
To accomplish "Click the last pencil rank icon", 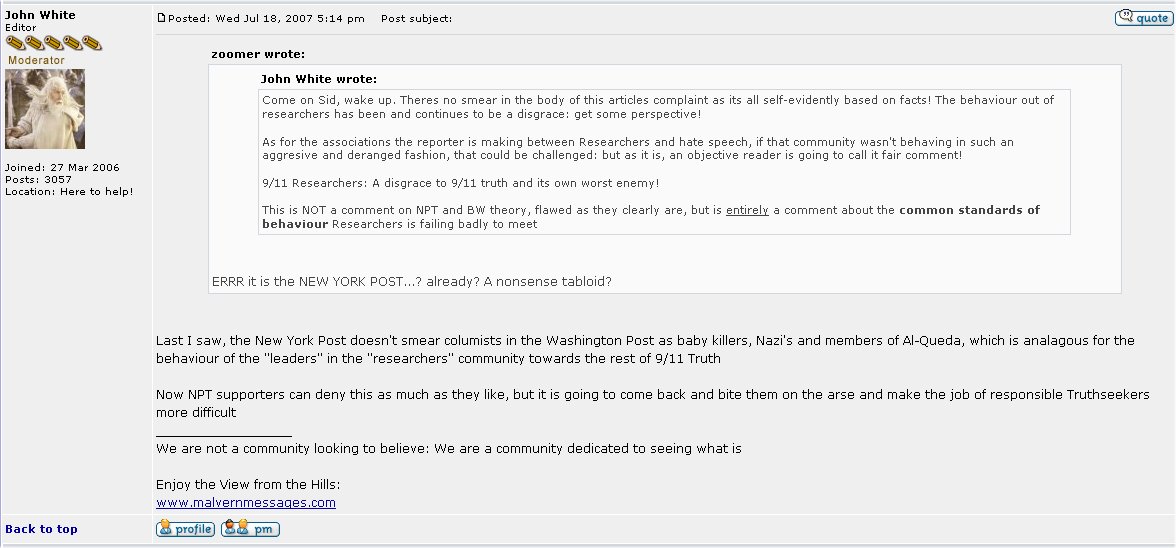I will 92,43.
